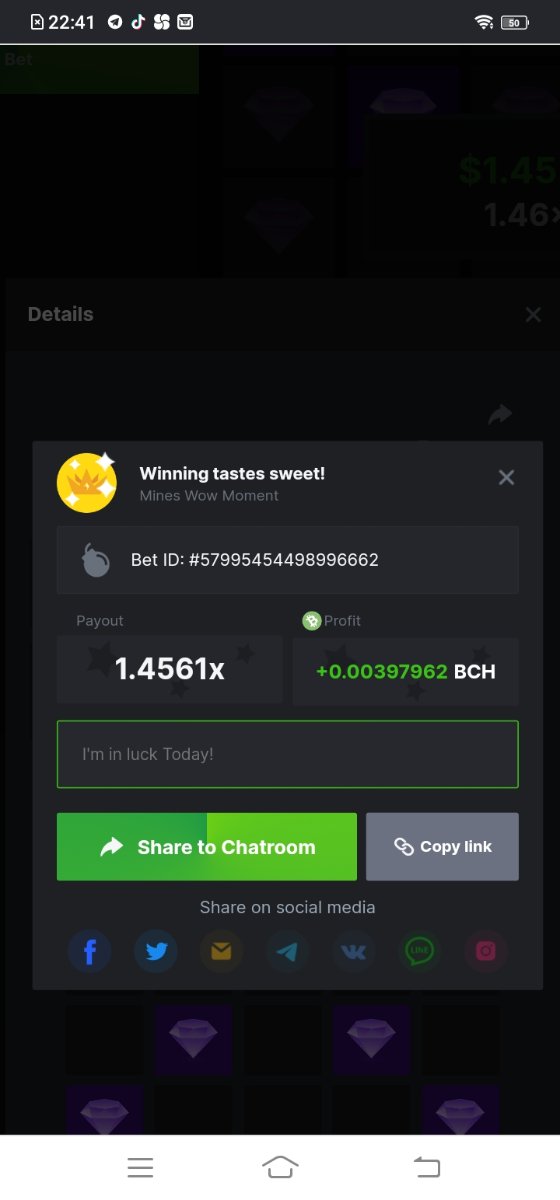
Task: Open Android recent apps menu button
Action: [x=140, y=1167]
